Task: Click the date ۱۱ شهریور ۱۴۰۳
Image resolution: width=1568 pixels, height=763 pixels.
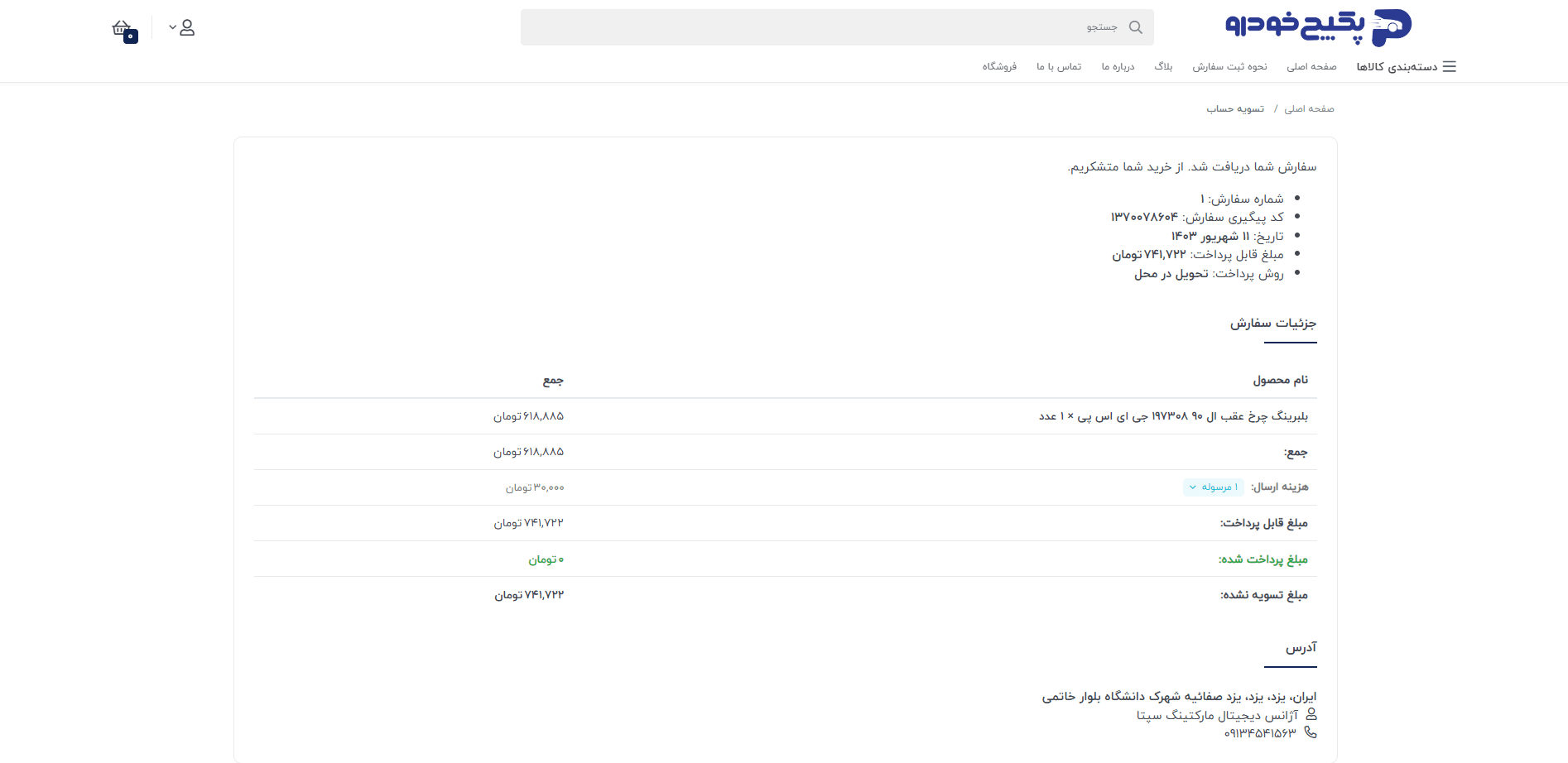Action: (x=1210, y=236)
